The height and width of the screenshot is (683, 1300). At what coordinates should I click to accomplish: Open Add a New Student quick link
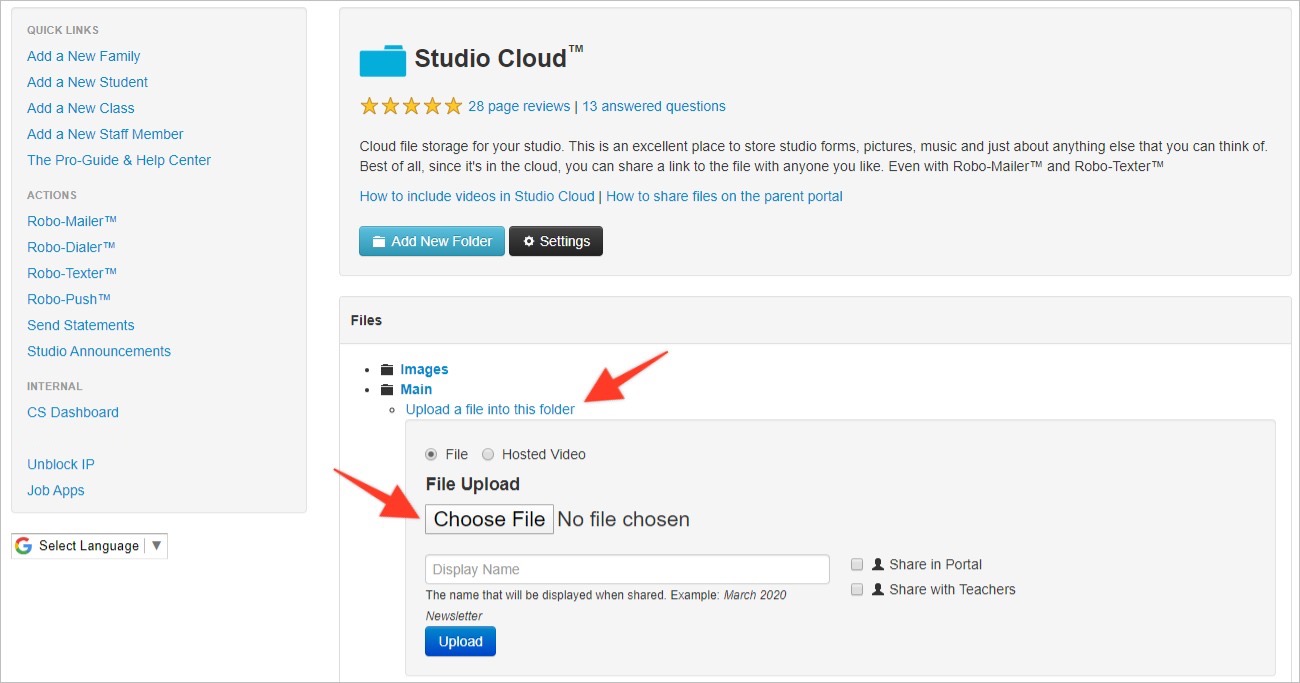click(87, 82)
